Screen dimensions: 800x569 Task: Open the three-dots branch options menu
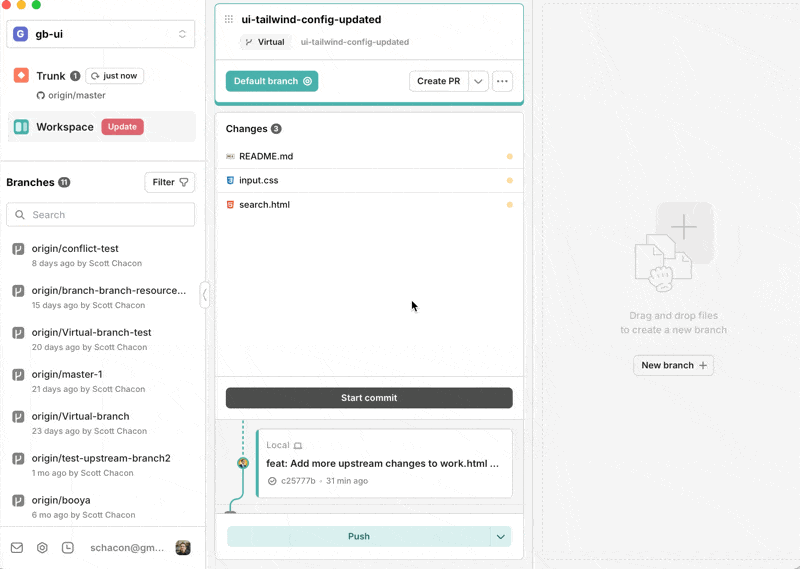coord(502,81)
